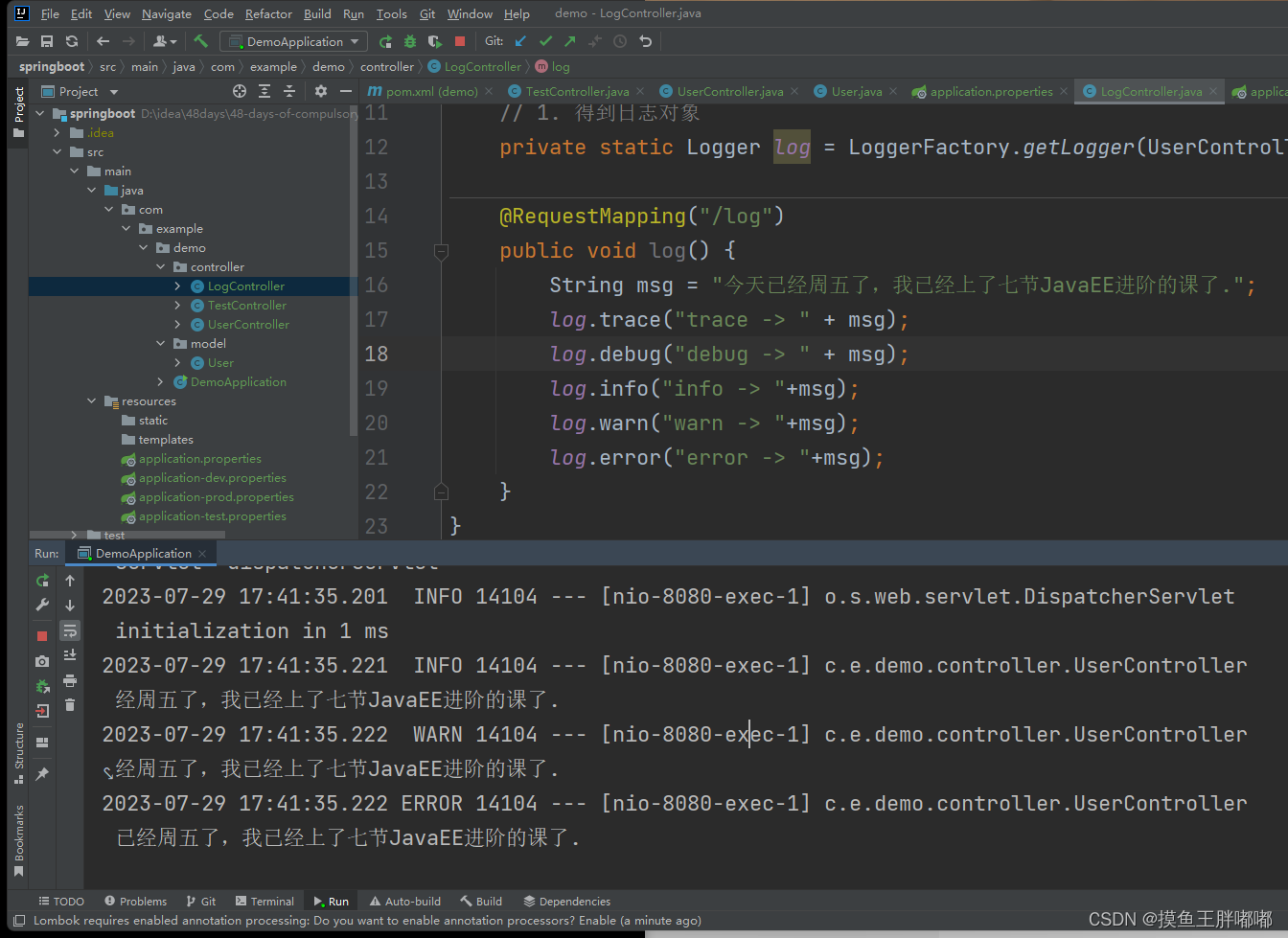1288x938 pixels.
Task: Select application-dev.properties in the project tree
Action: click(x=212, y=478)
